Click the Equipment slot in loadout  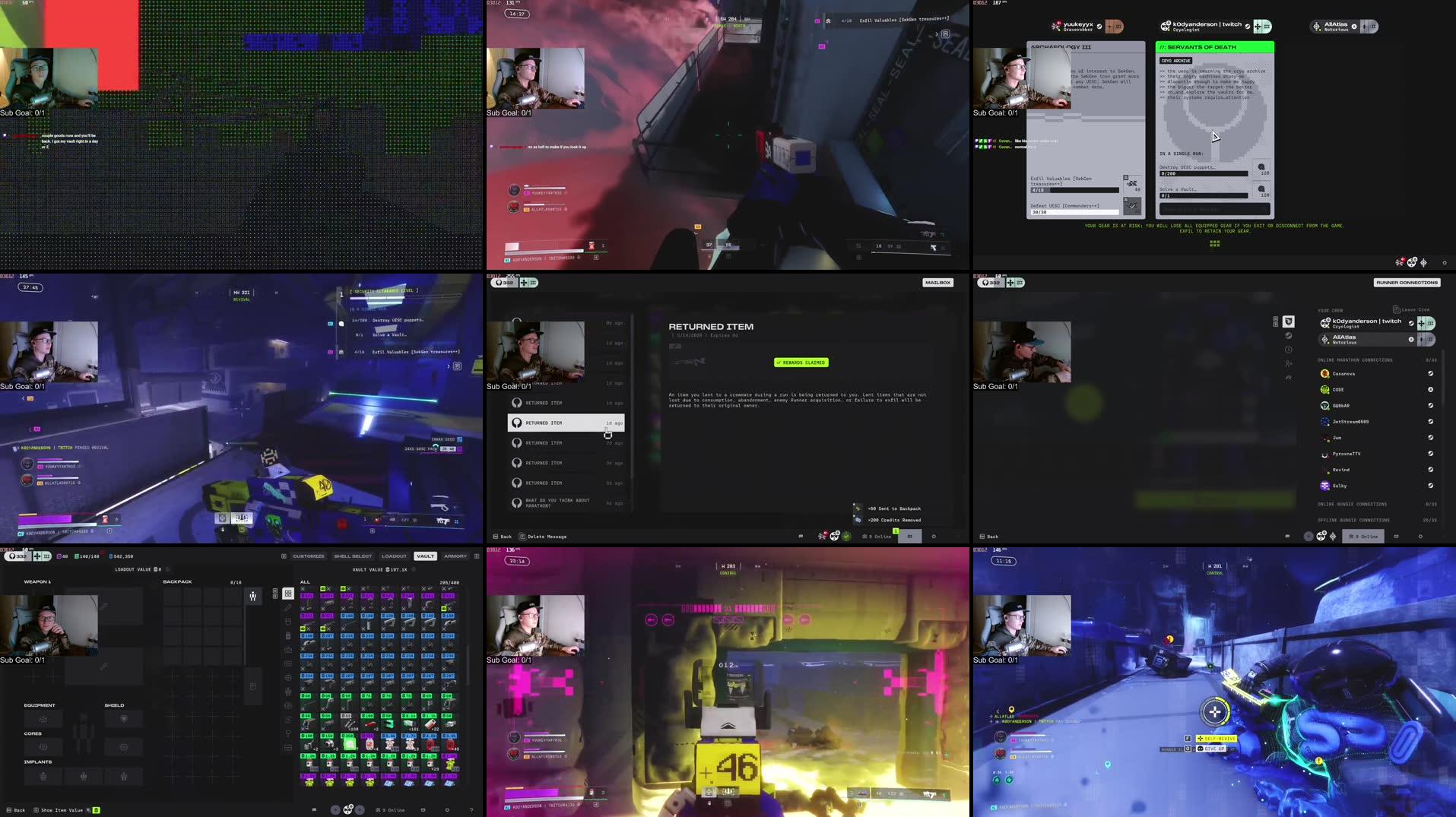point(43,719)
